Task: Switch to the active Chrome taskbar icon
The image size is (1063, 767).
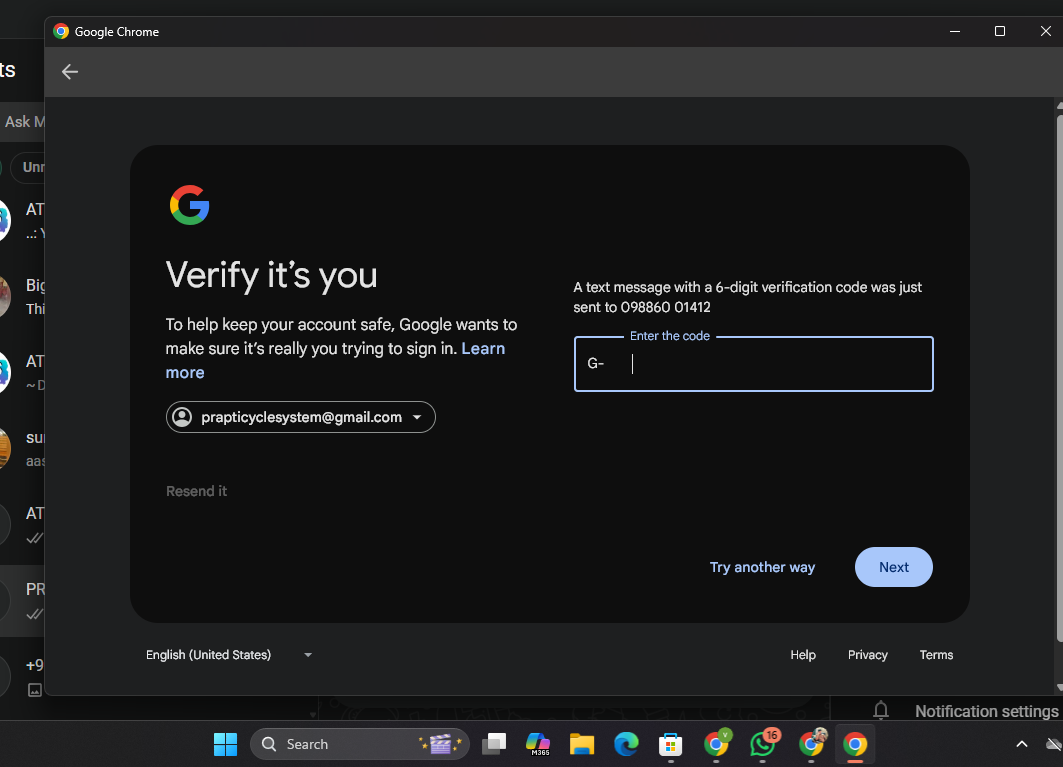Action: click(x=855, y=744)
